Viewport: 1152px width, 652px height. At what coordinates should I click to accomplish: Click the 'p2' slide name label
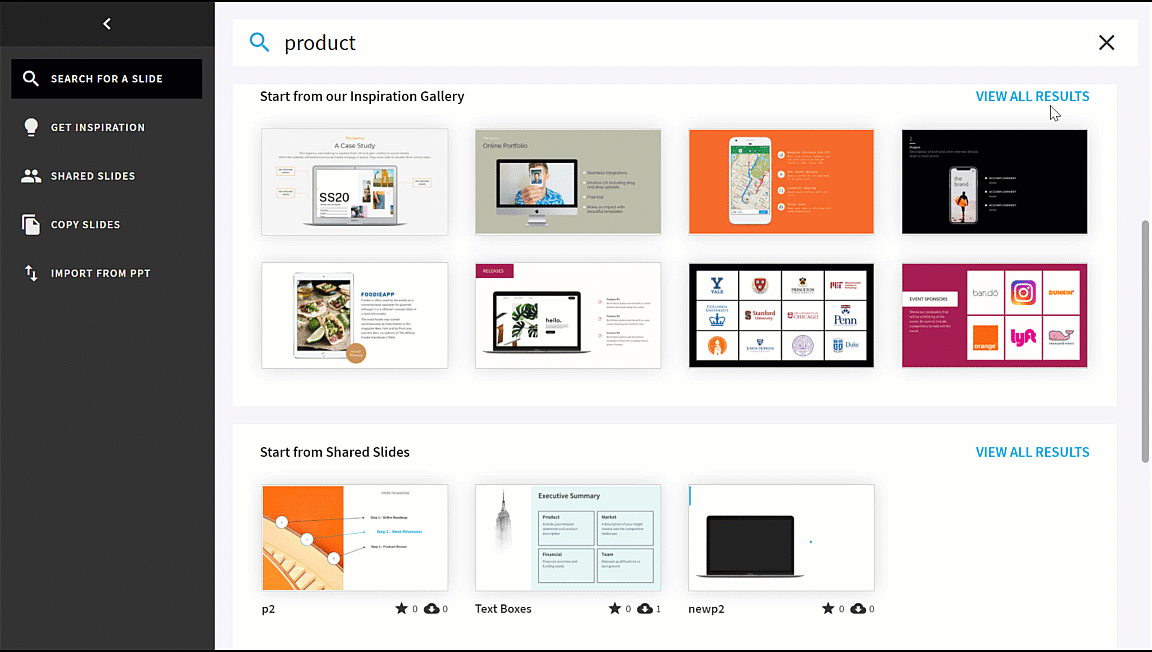268,609
